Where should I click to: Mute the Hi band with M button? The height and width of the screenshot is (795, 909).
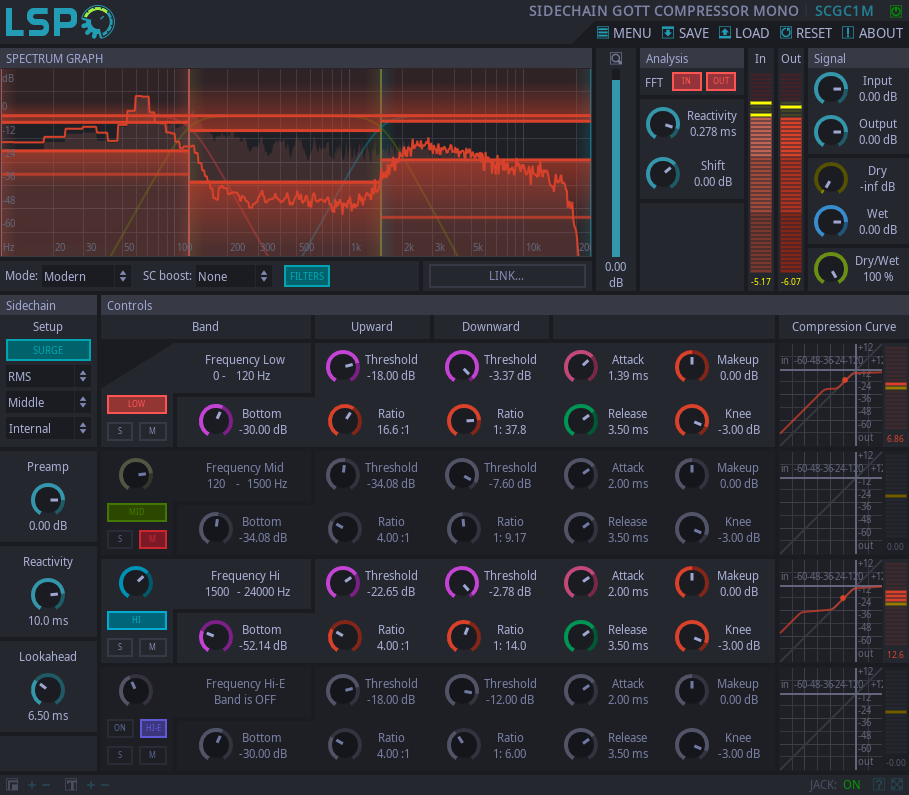click(152, 647)
